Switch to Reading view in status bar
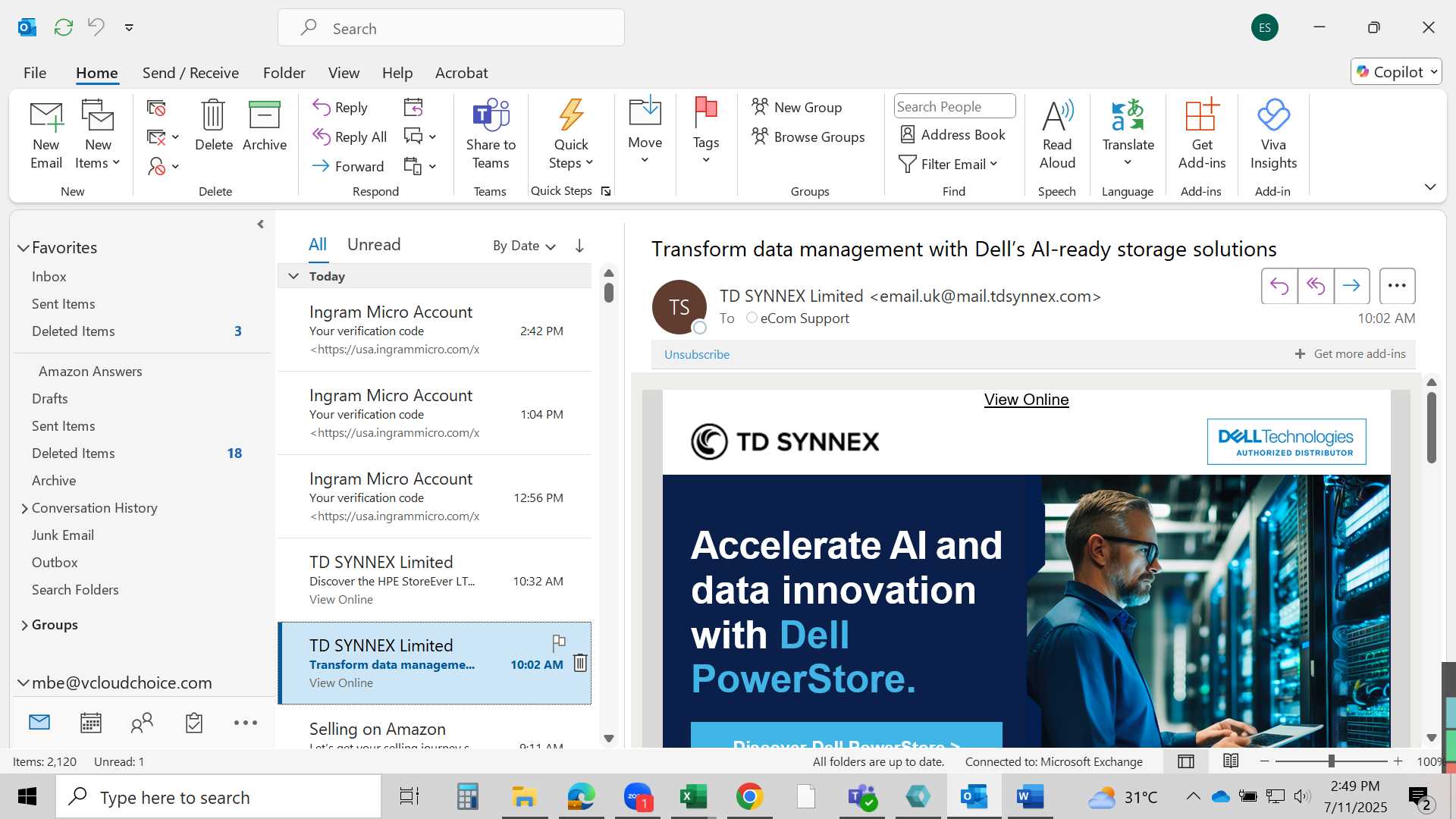This screenshot has width=1456, height=819. click(x=1231, y=761)
